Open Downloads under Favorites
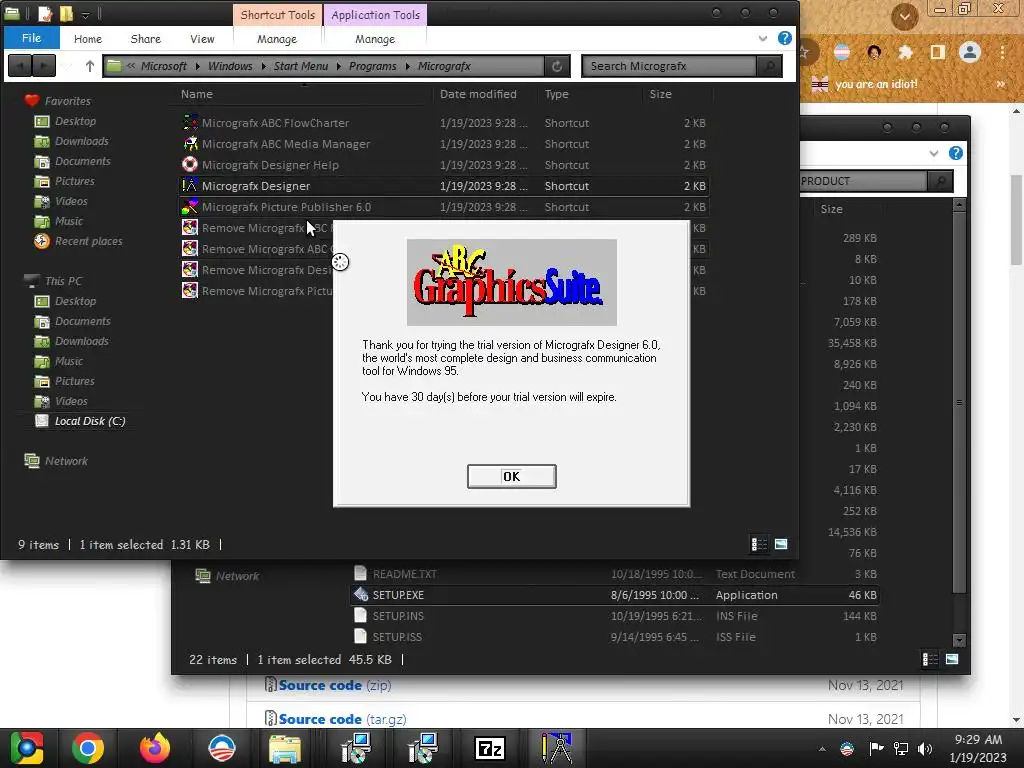The image size is (1024, 768). [x=82, y=141]
